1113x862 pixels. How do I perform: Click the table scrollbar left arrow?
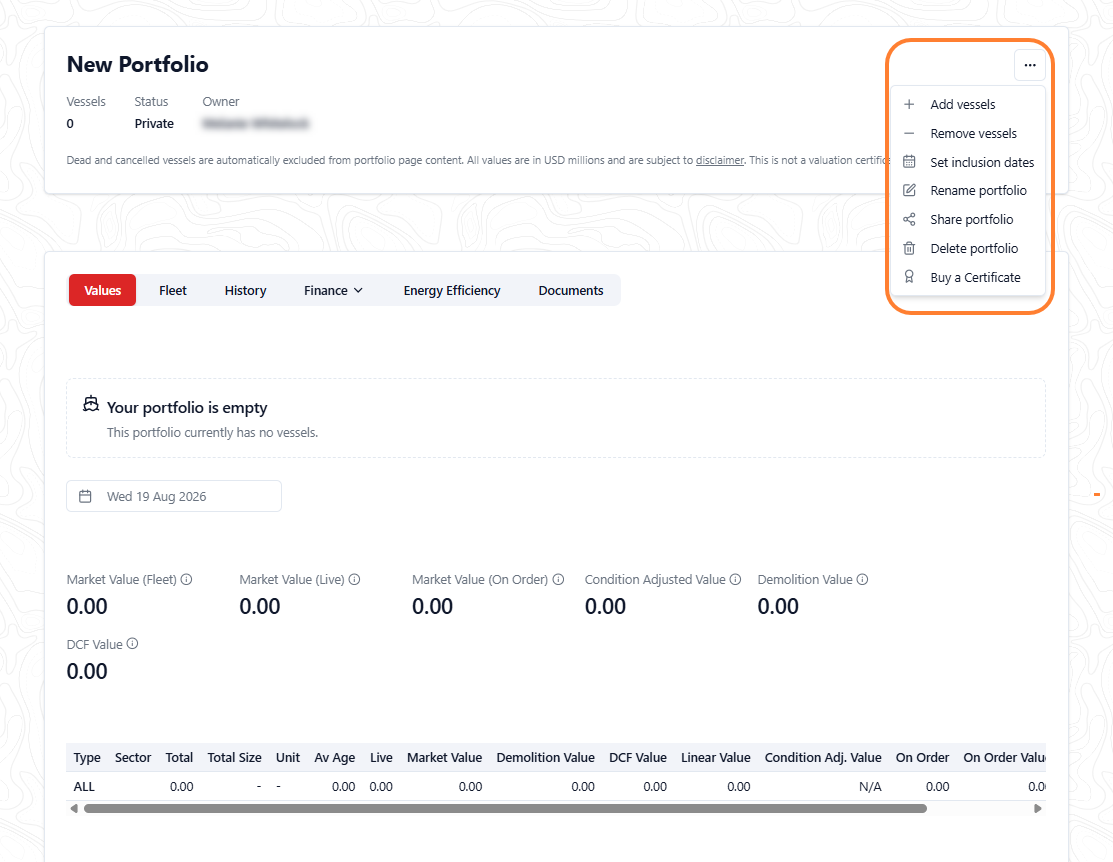pos(74,808)
